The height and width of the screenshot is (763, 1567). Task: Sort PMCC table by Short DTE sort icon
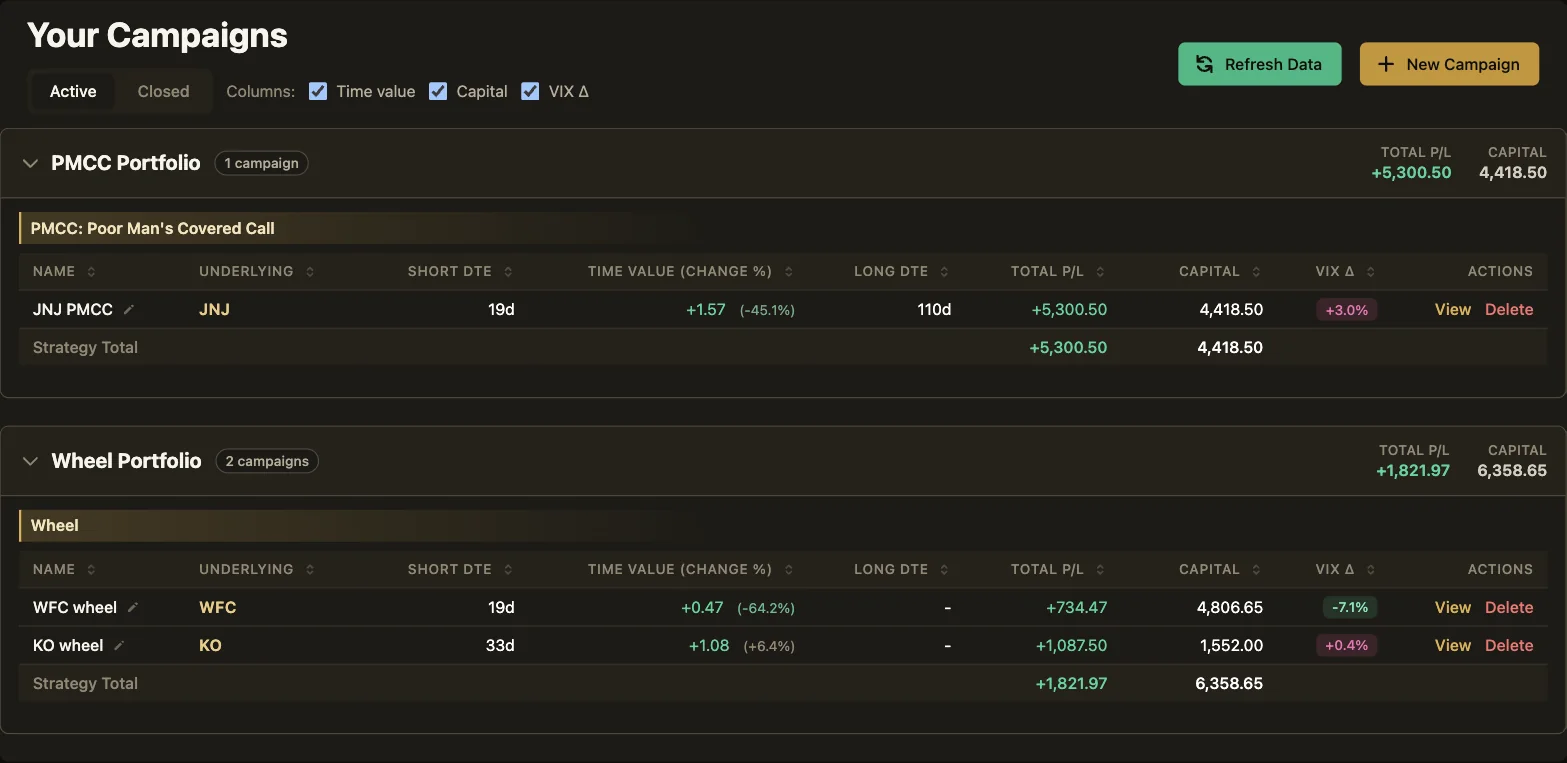point(508,272)
